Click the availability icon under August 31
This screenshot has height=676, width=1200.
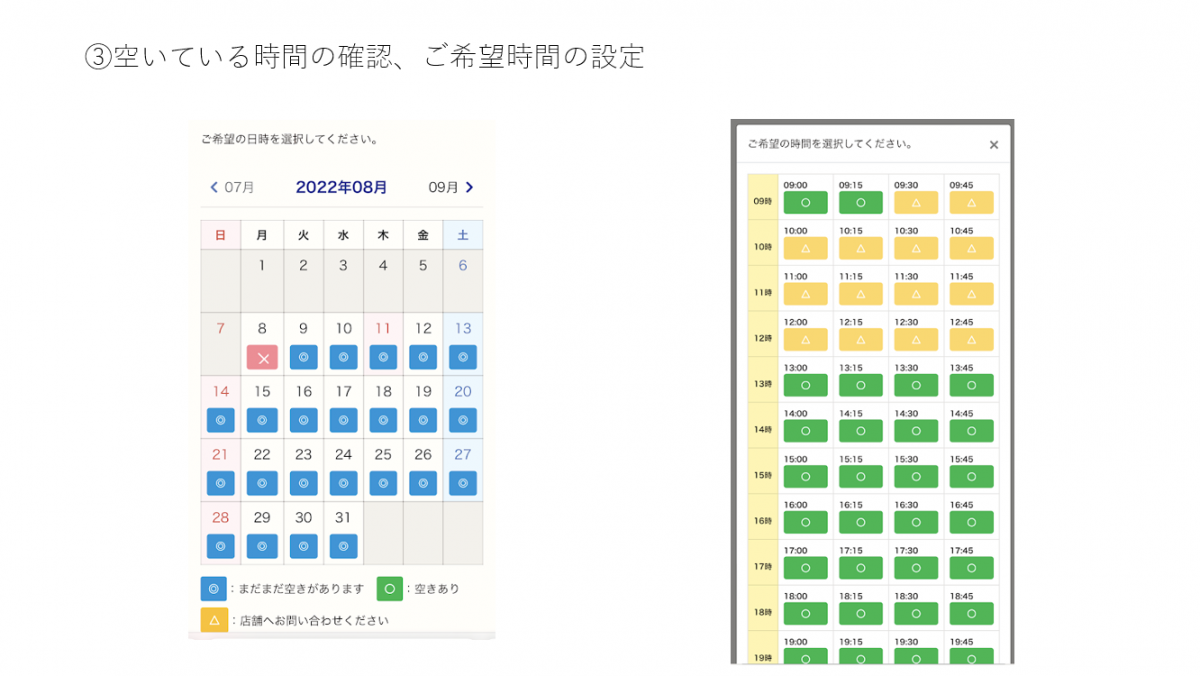(343, 547)
